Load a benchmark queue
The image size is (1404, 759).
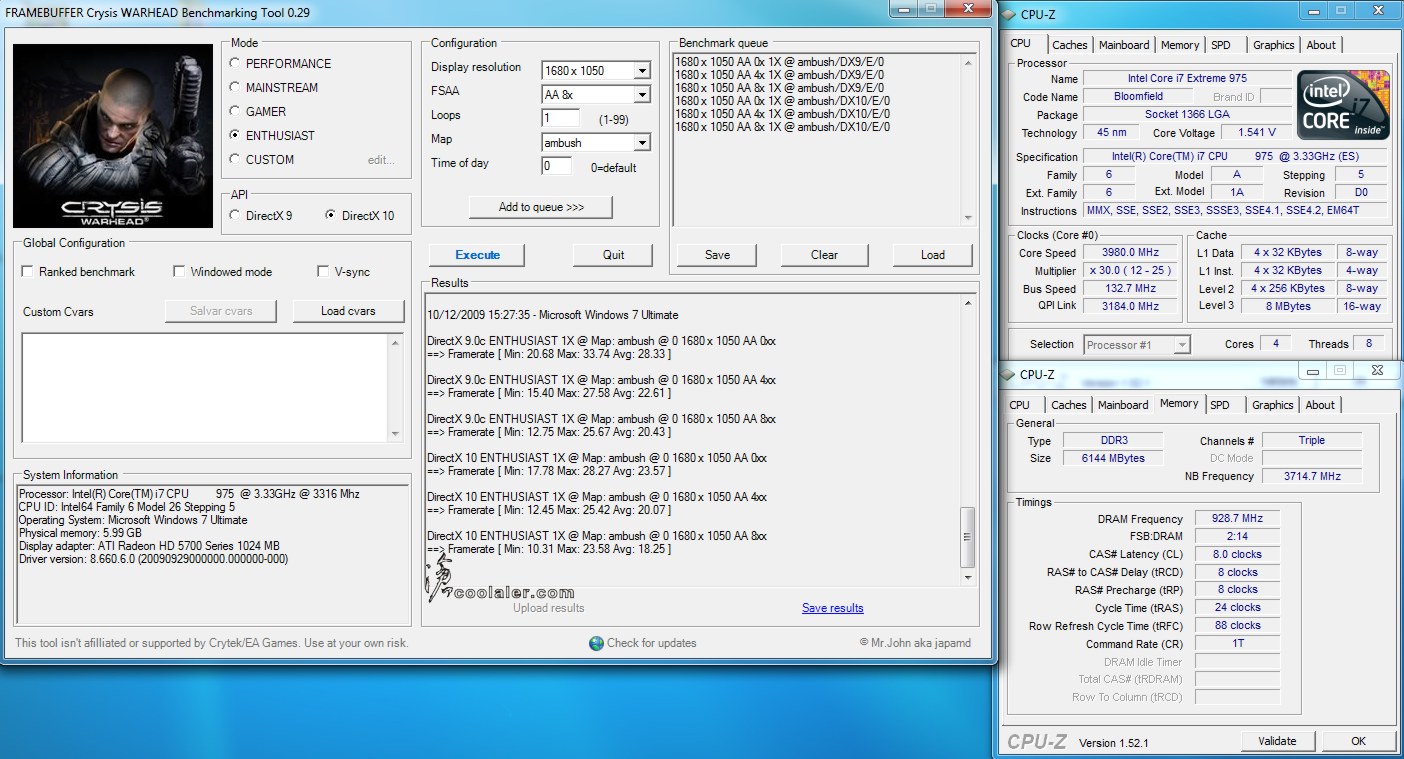click(932, 255)
